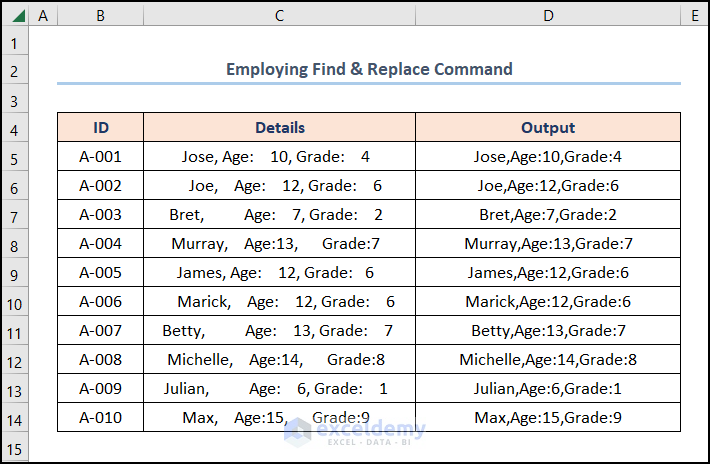Click the title cell 'Employing Find & Replace Command'

[x=369, y=69]
